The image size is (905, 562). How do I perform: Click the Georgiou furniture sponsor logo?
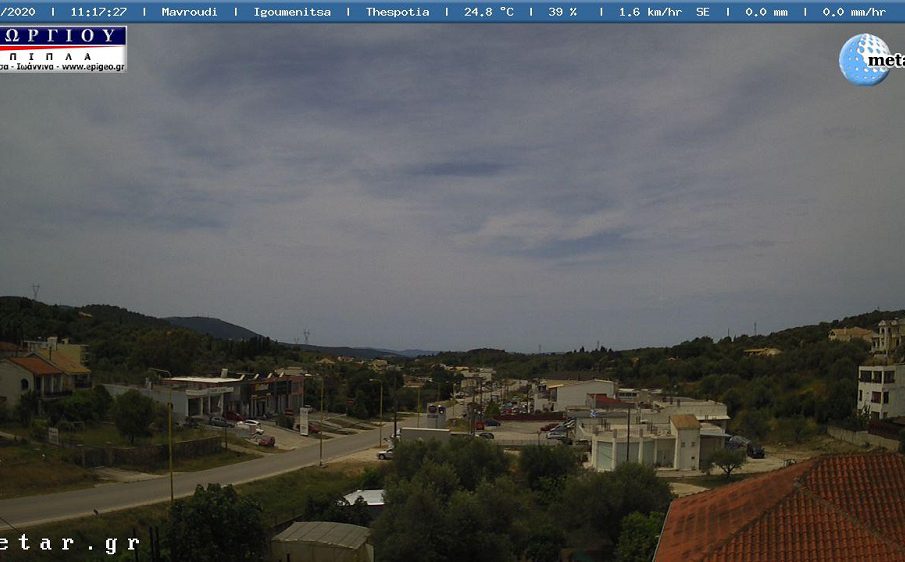click(62, 40)
